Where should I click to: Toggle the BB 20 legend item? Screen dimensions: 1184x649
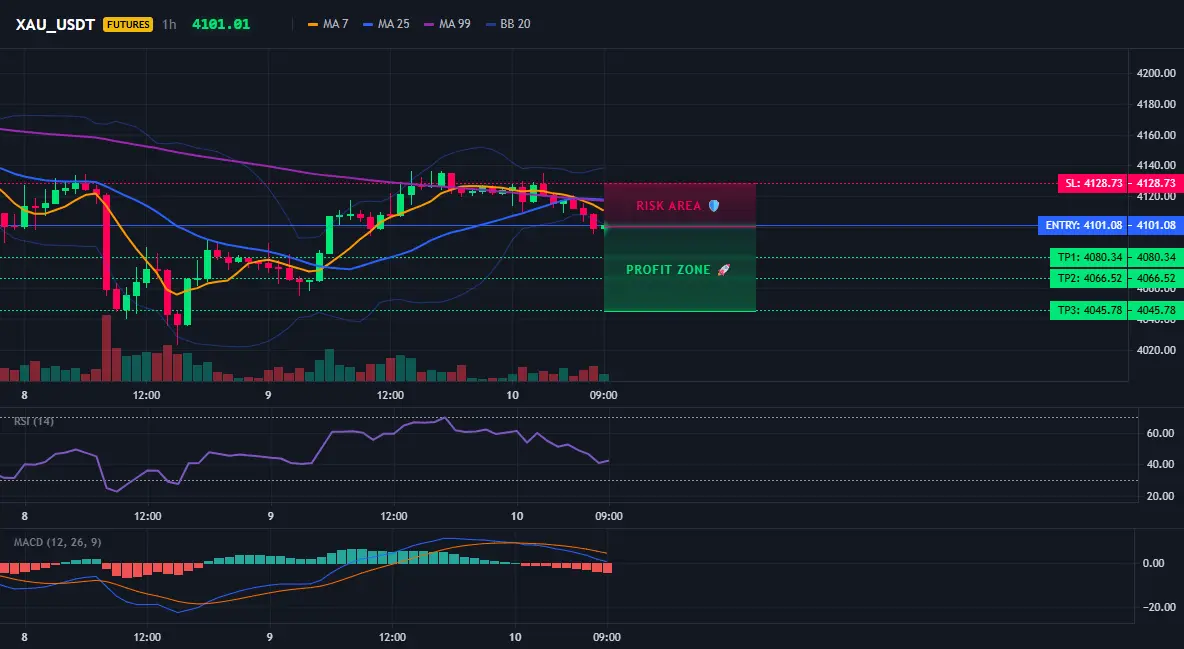507,24
